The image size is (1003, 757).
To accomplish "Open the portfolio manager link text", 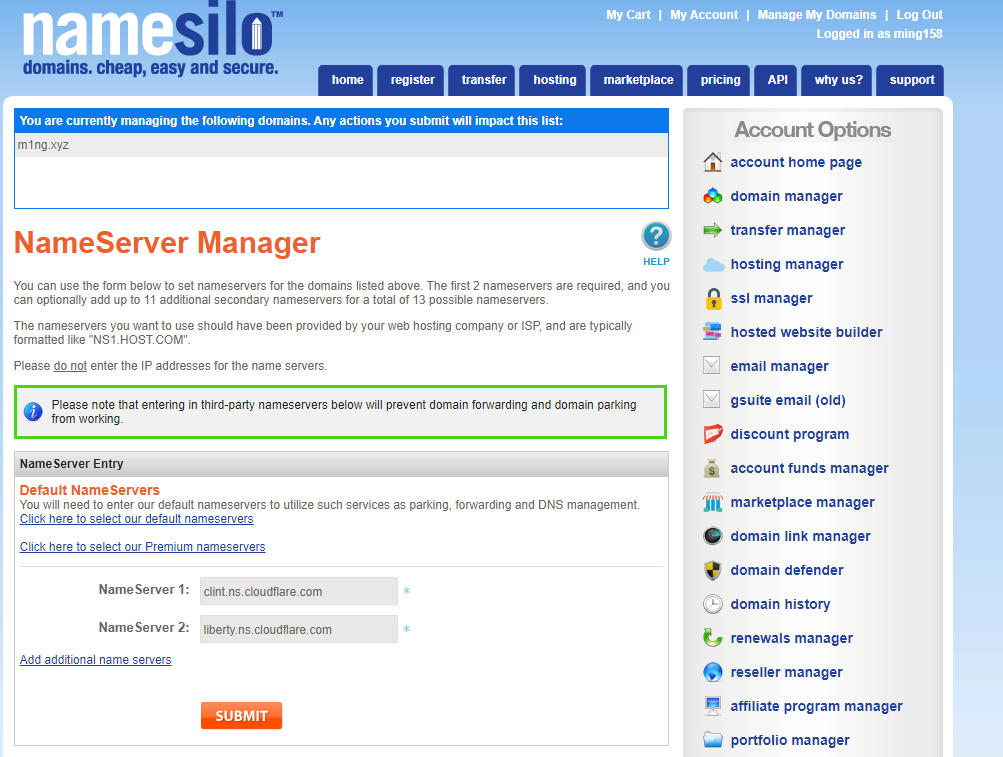I will click(790, 740).
